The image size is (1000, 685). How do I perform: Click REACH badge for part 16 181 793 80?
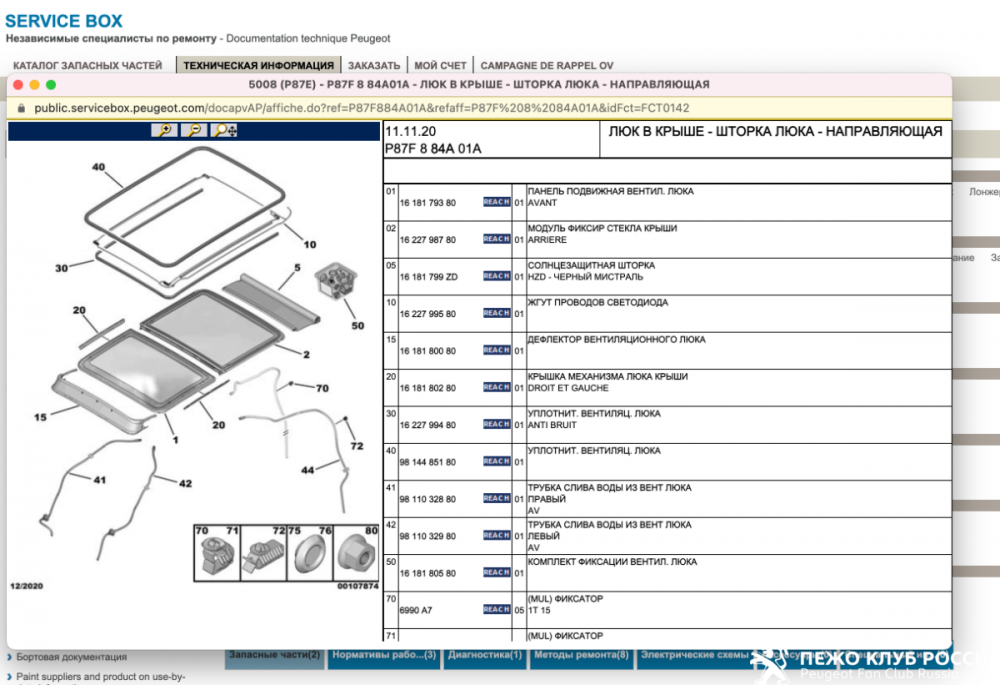(x=496, y=202)
